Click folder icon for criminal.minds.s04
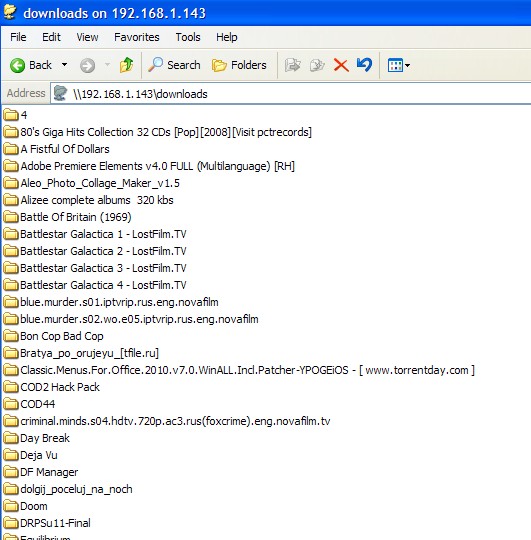This screenshot has width=531, height=540. (11, 421)
